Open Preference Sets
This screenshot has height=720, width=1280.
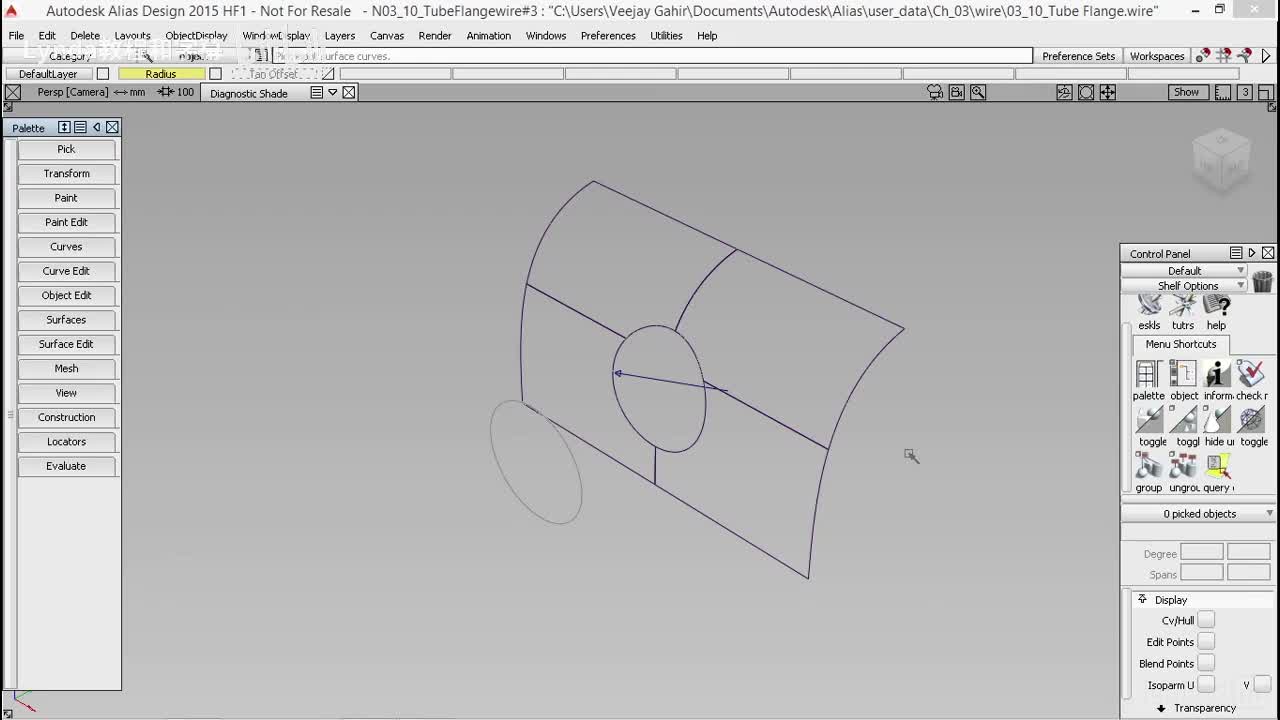[1078, 56]
